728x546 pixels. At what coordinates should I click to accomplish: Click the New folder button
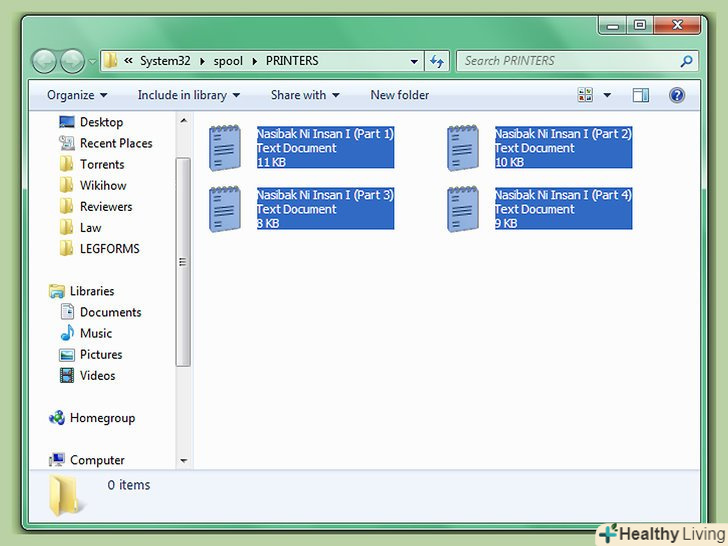click(399, 95)
